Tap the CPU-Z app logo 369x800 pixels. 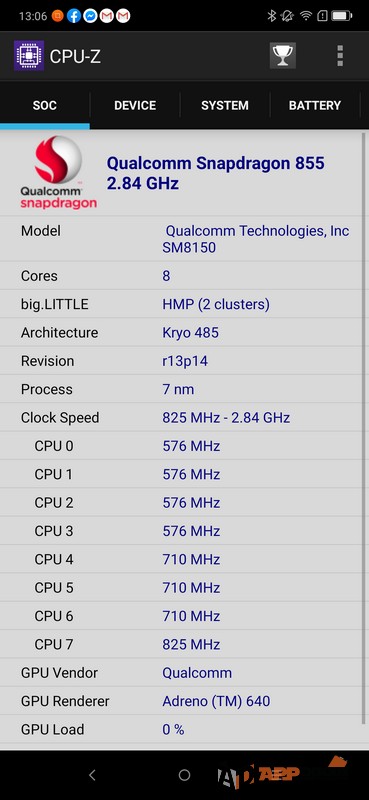pyautogui.click(x=29, y=56)
